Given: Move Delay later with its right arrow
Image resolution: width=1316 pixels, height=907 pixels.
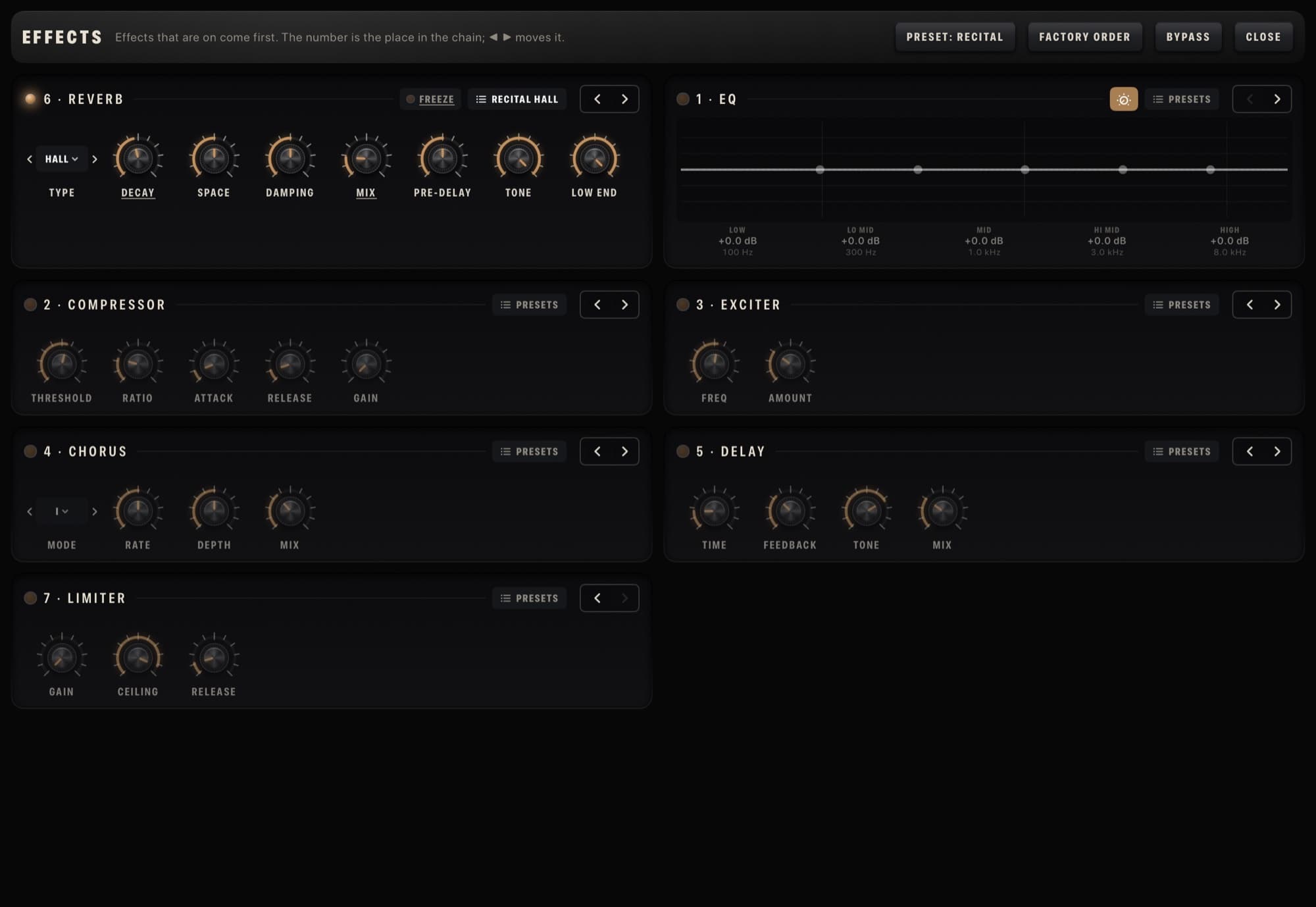Looking at the screenshot, I should 1277,452.
